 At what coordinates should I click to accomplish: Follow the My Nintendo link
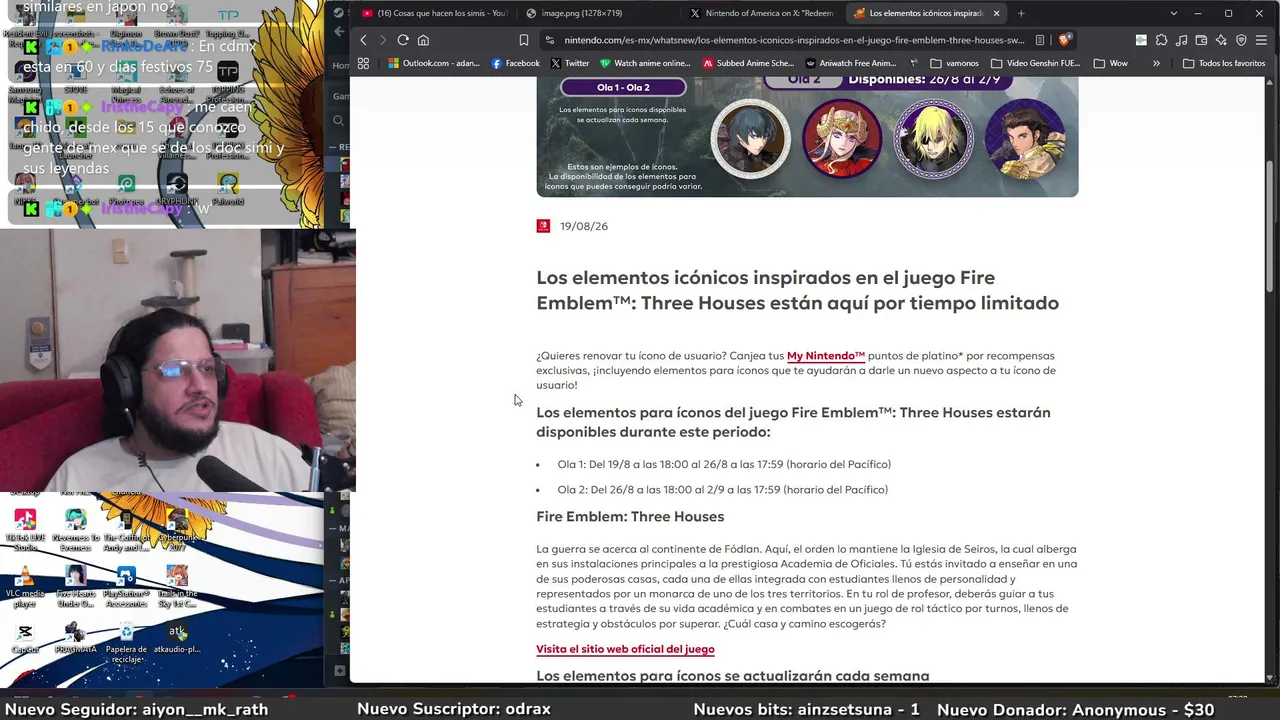826,356
